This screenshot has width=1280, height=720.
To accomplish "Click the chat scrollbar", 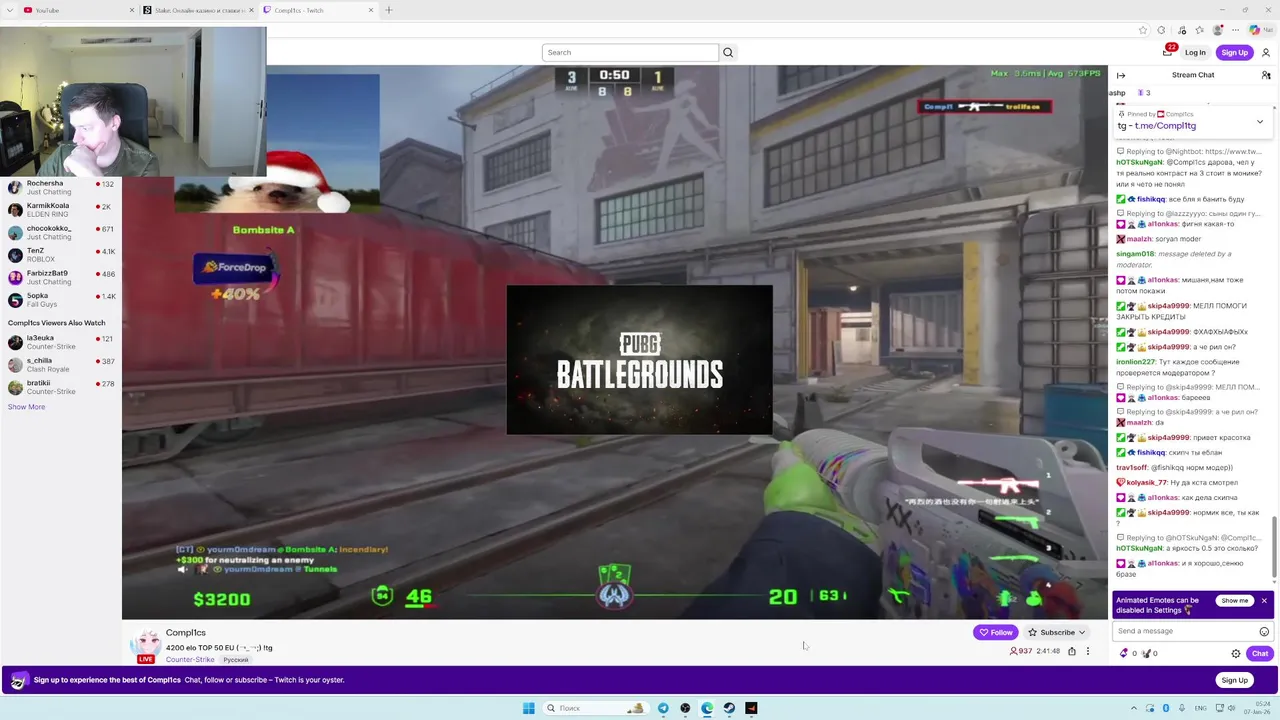I will pos(1274,546).
